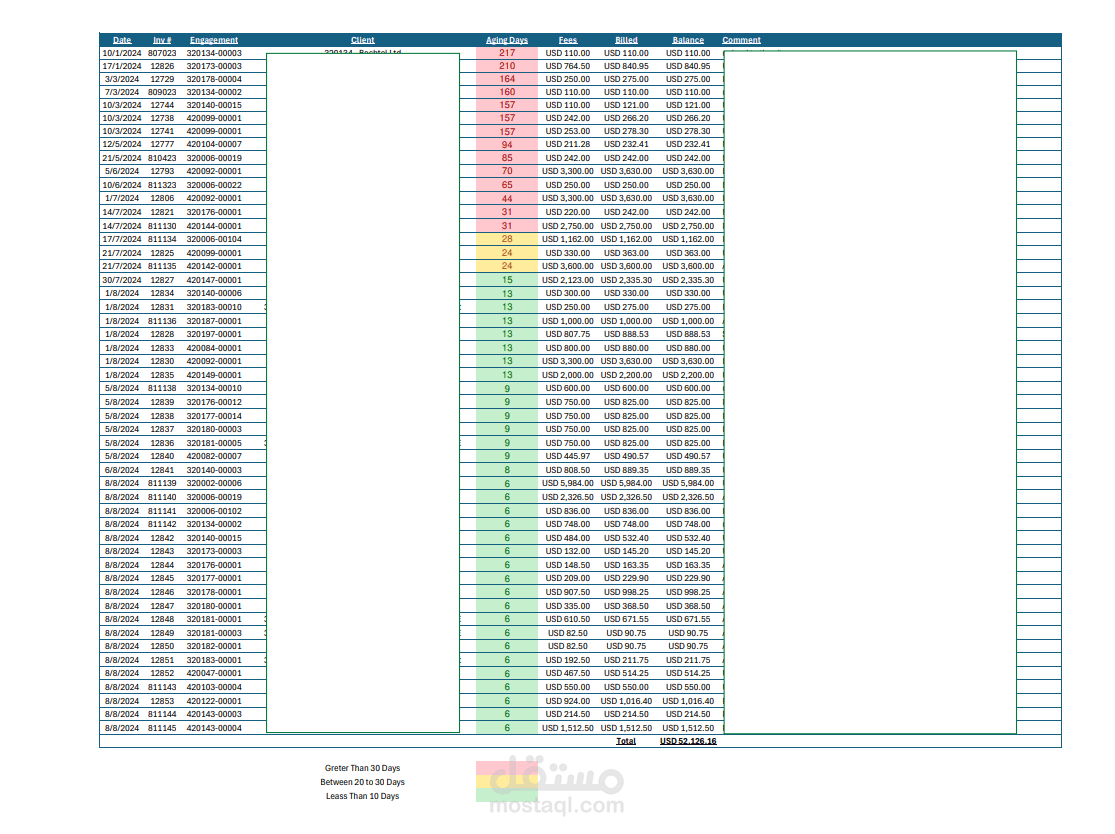
Task: Click the Engagement column header
Action: coord(214,41)
